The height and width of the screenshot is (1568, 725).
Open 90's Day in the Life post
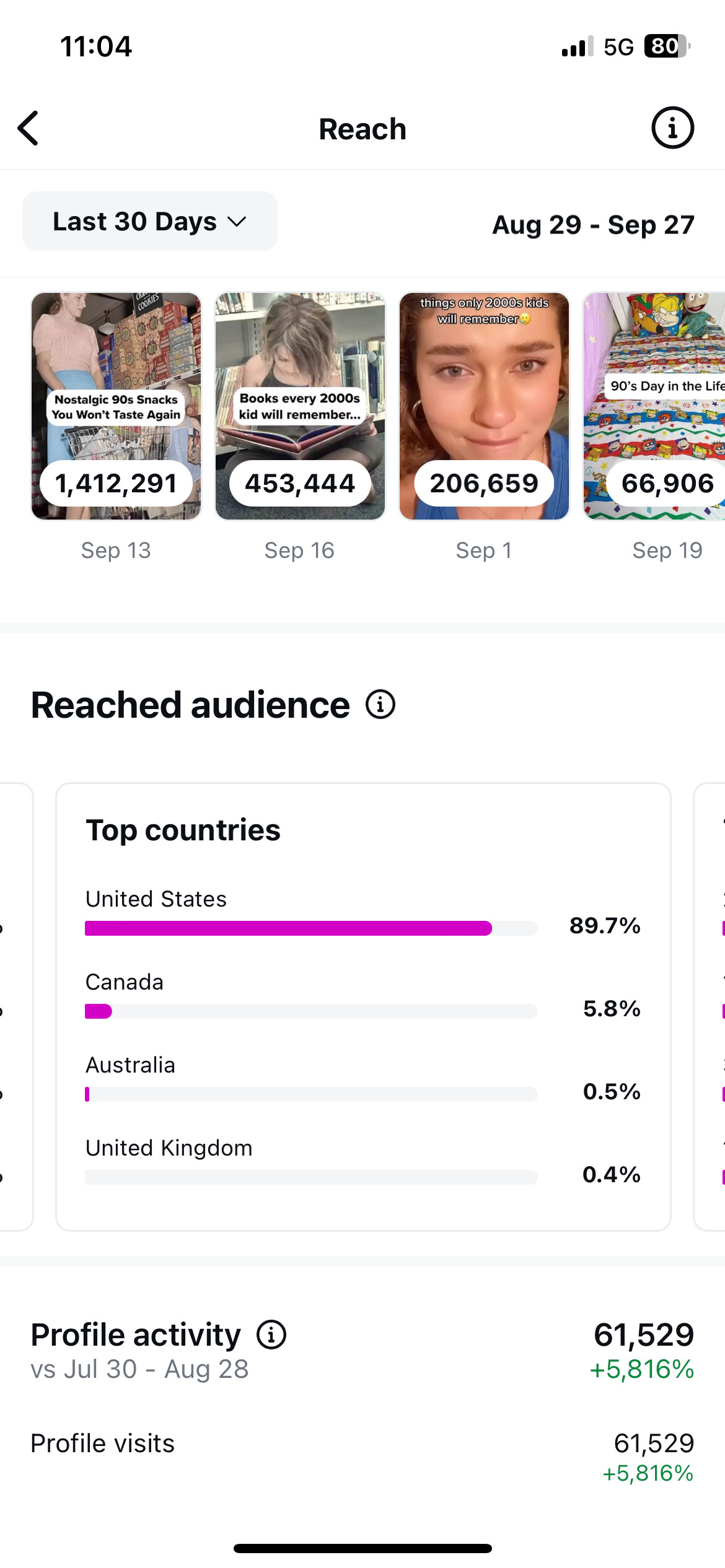654,406
